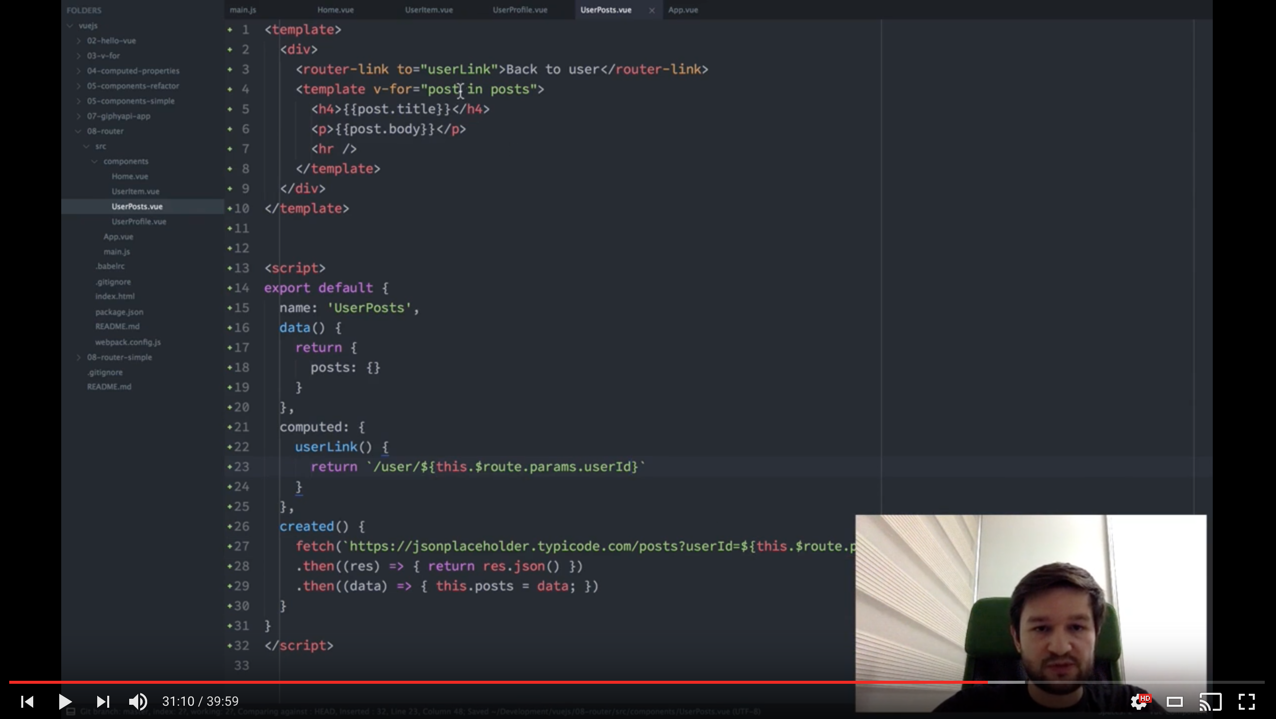Screen dimensions: 1276x719
Task: Open package.json in the sidebar
Action: 119,312
